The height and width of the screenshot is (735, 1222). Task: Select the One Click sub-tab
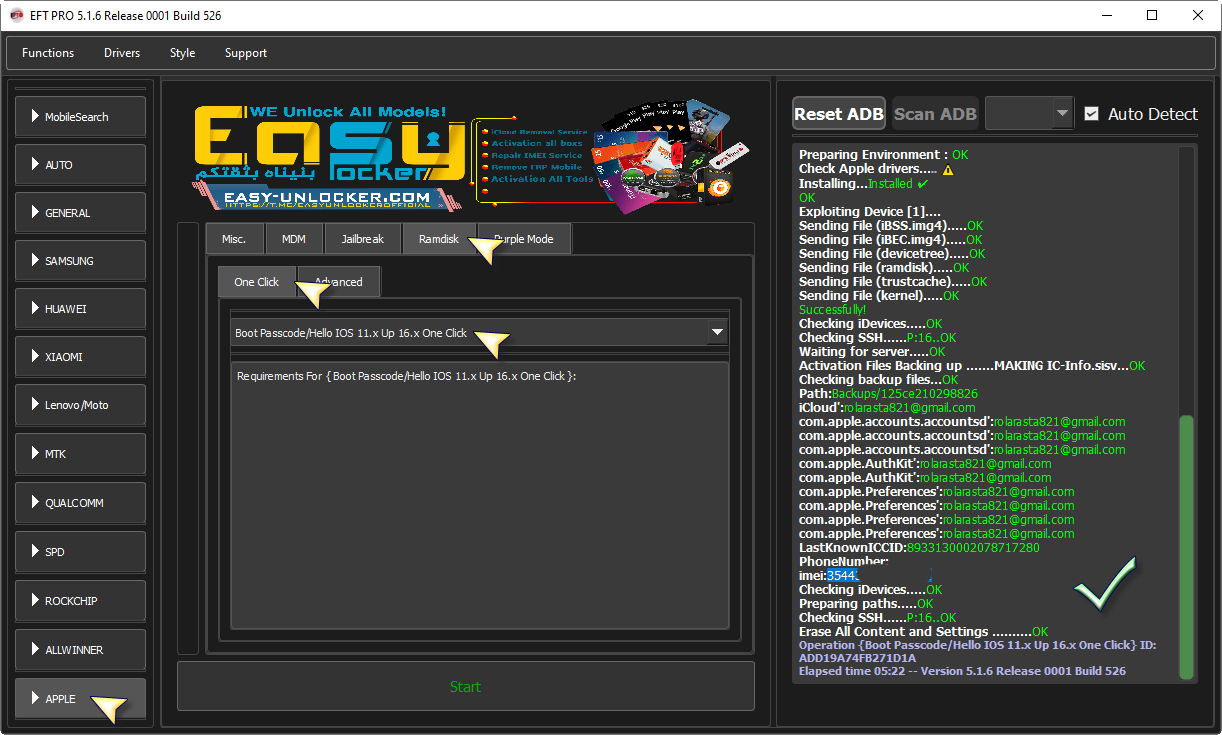257,282
